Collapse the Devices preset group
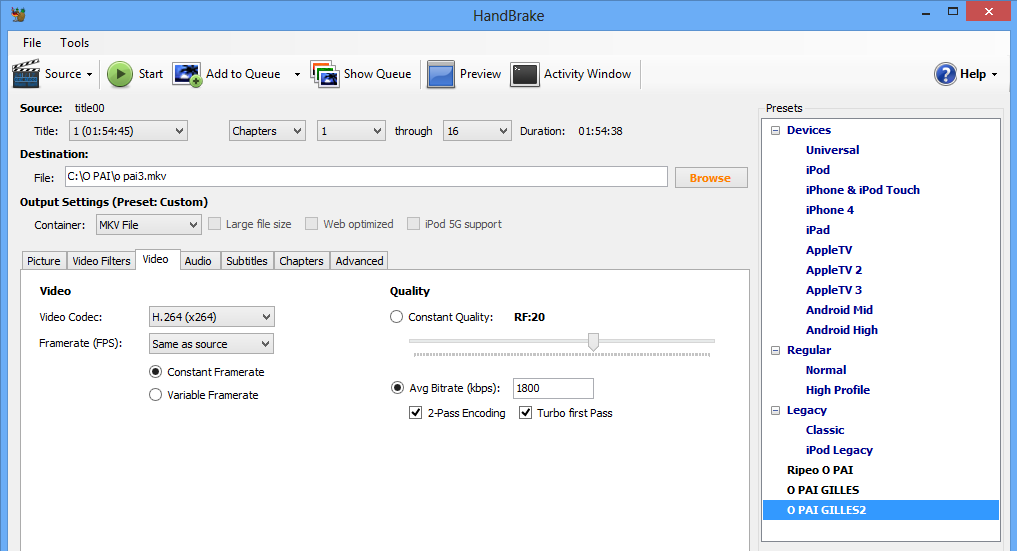Image resolution: width=1017 pixels, height=551 pixels. click(775, 130)
